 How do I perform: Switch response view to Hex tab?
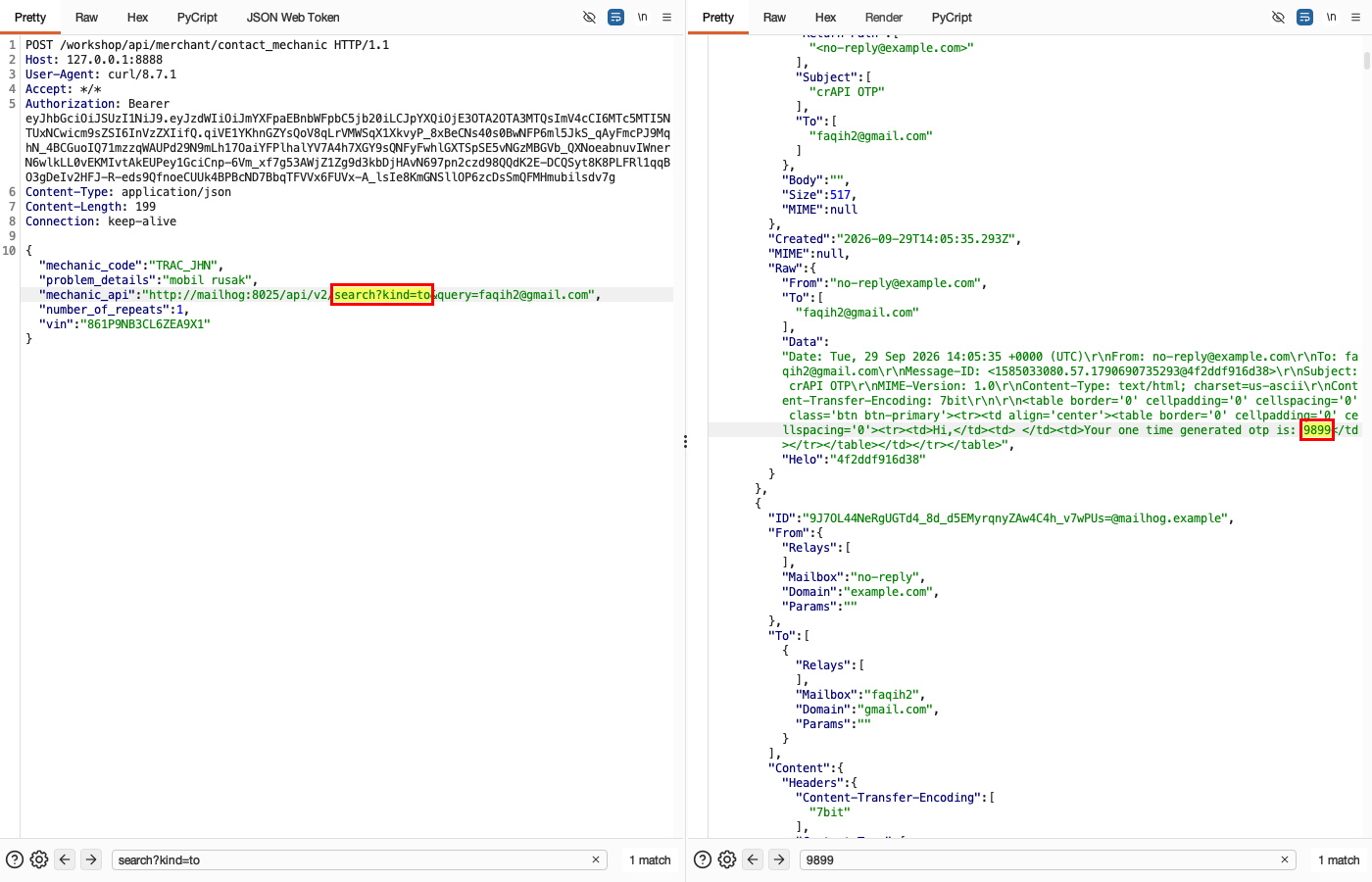[826, 18]
